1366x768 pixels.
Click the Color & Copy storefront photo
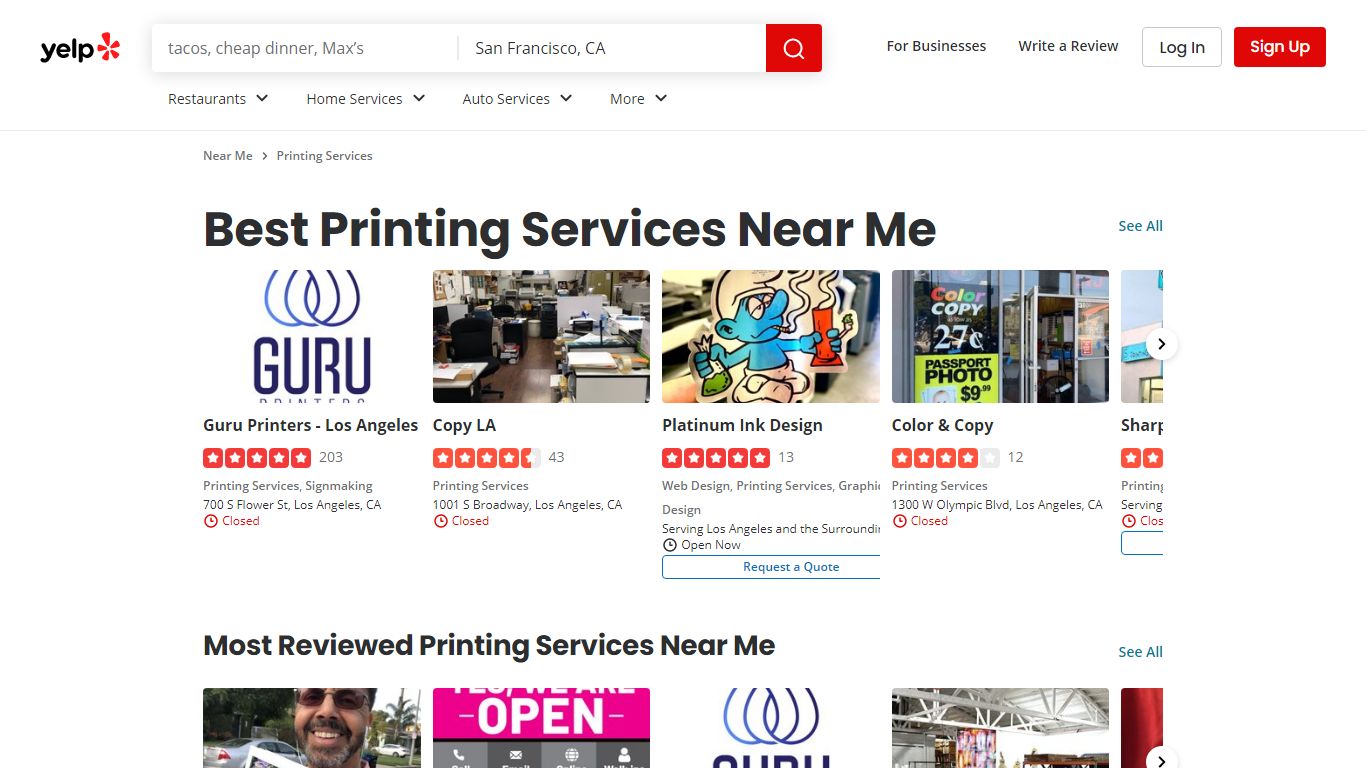[1000, 336]
